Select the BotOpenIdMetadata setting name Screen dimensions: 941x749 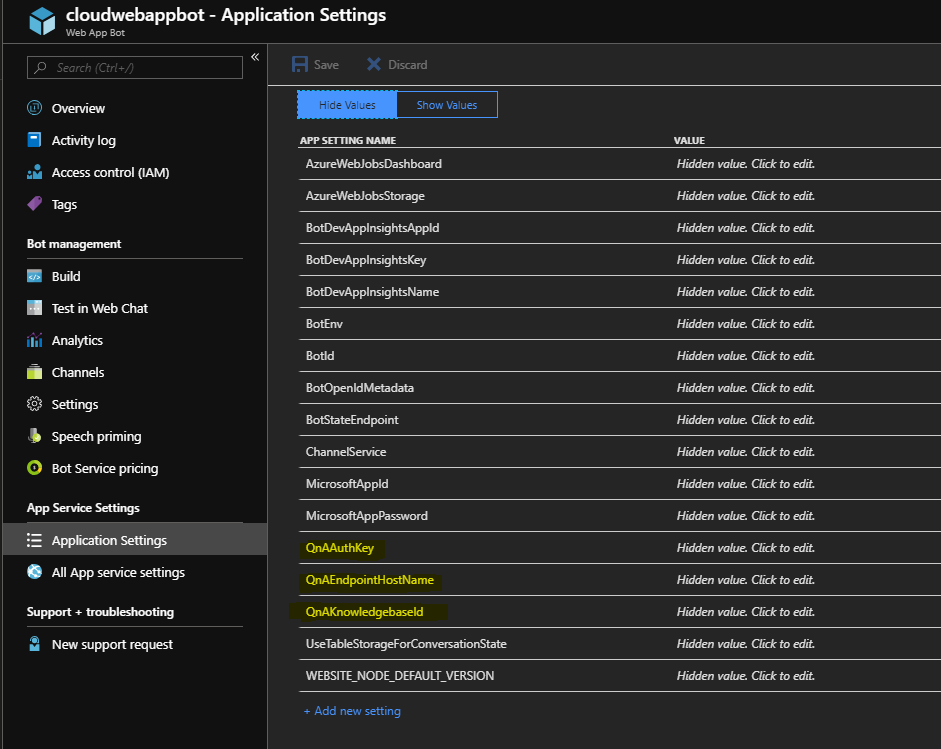(359, 388)
